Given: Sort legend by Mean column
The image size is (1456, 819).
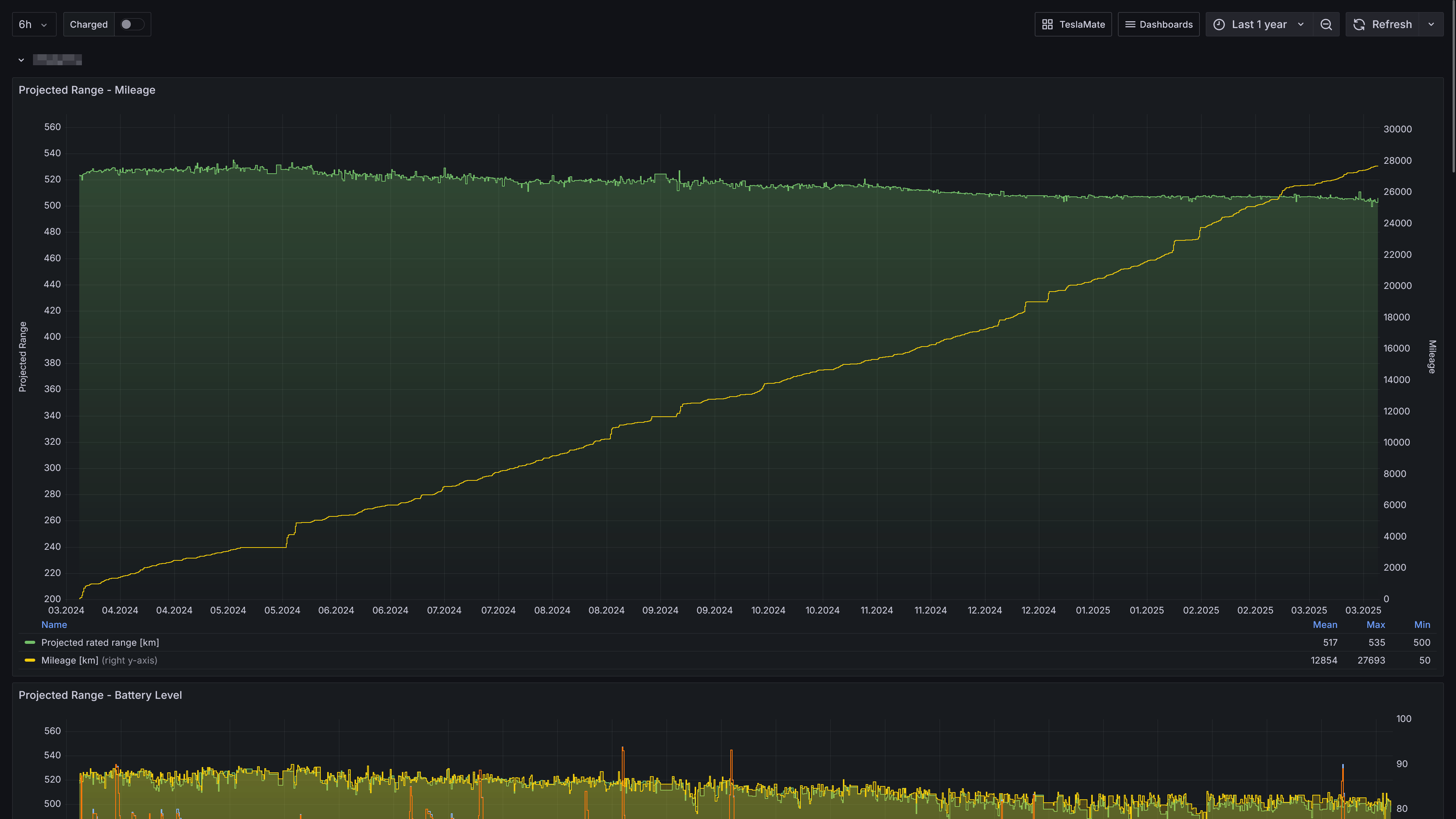Looking at the screenshot, I should point(1324,624).
